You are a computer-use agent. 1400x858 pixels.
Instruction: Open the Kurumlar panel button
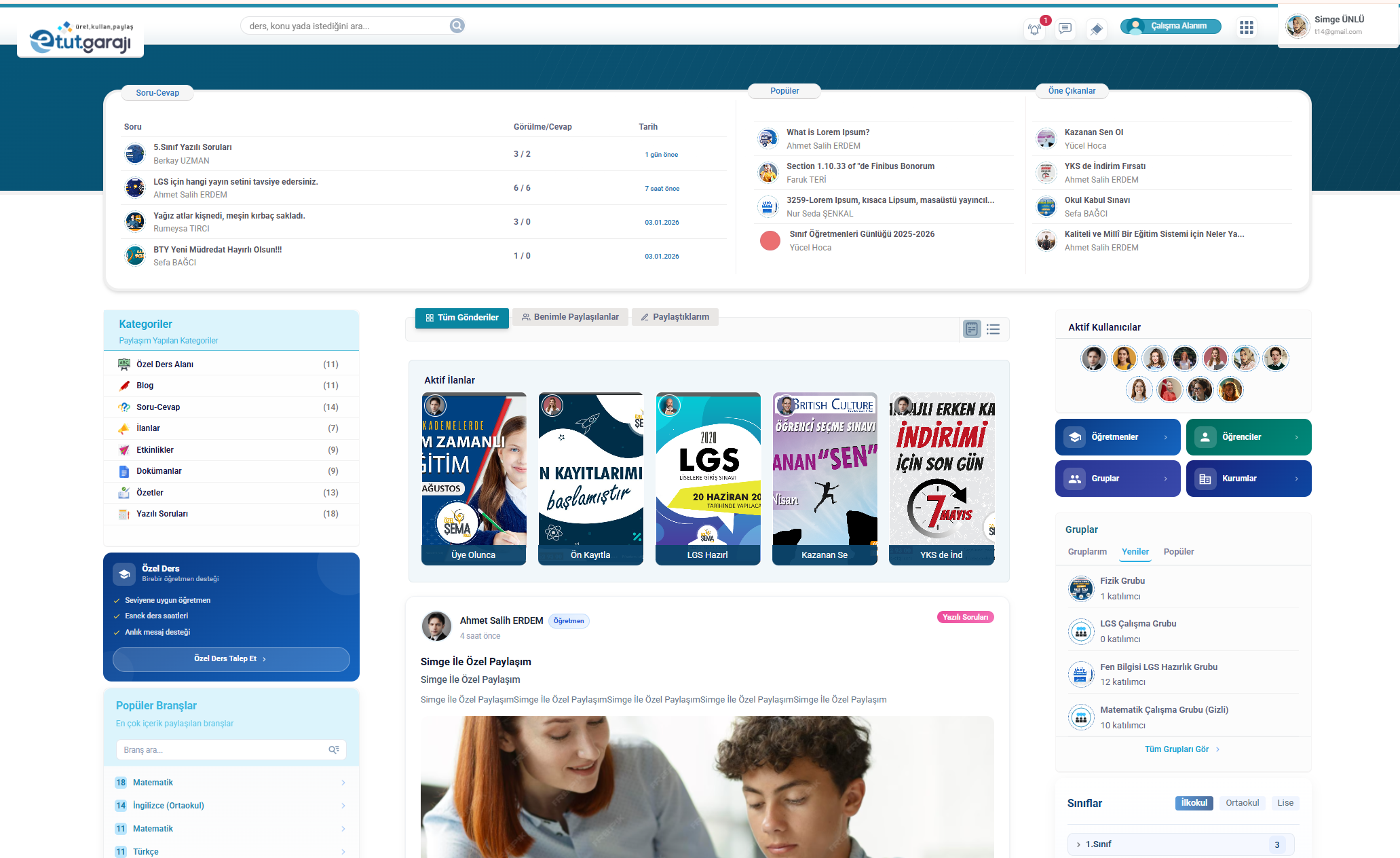pos(1248,479)
